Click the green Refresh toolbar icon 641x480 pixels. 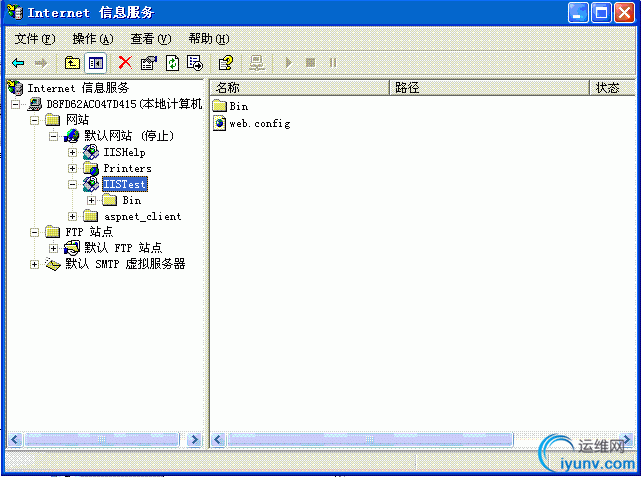(x=172, y=63)
